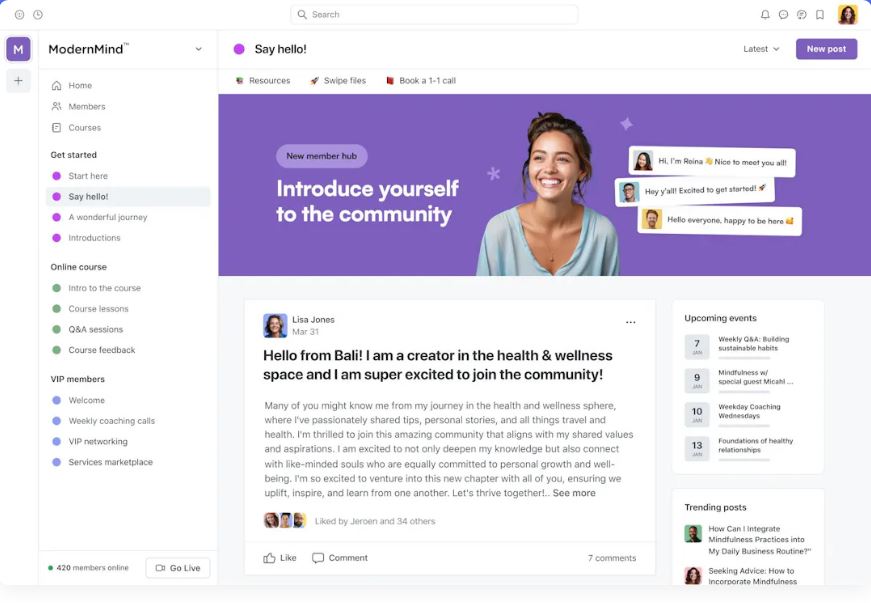The width and height of the screenshot is (871, 603).
Task: Open messages via the chat bubble icon
Action: 782,14
